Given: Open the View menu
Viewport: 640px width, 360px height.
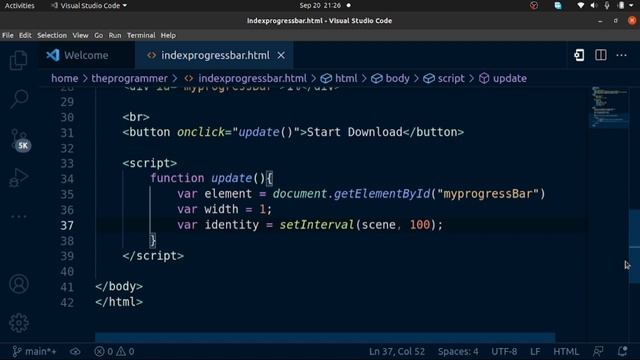Looking at the screenshot, I should [80, 36].
